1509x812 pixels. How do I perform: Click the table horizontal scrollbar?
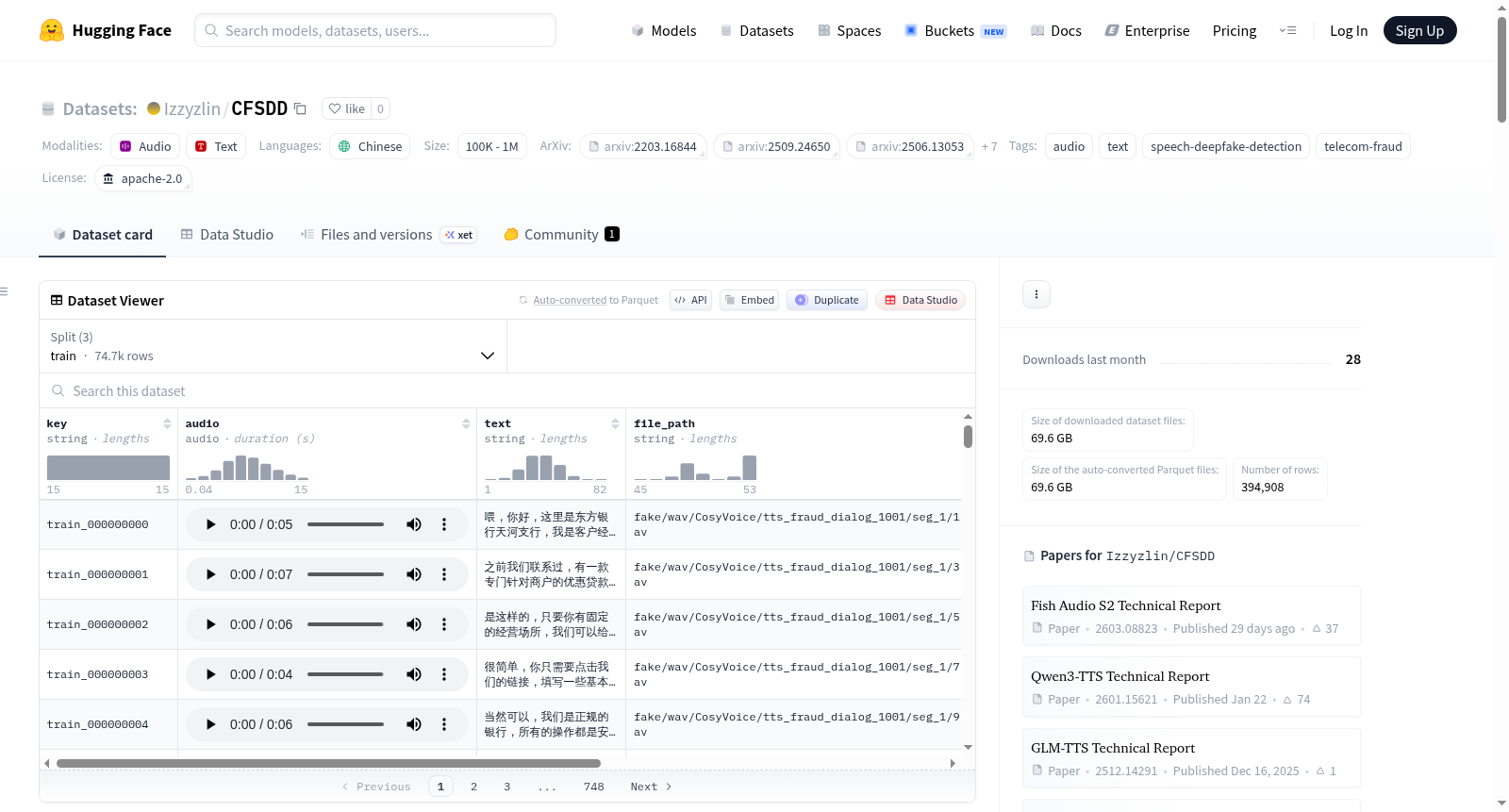tap(328, 763)
